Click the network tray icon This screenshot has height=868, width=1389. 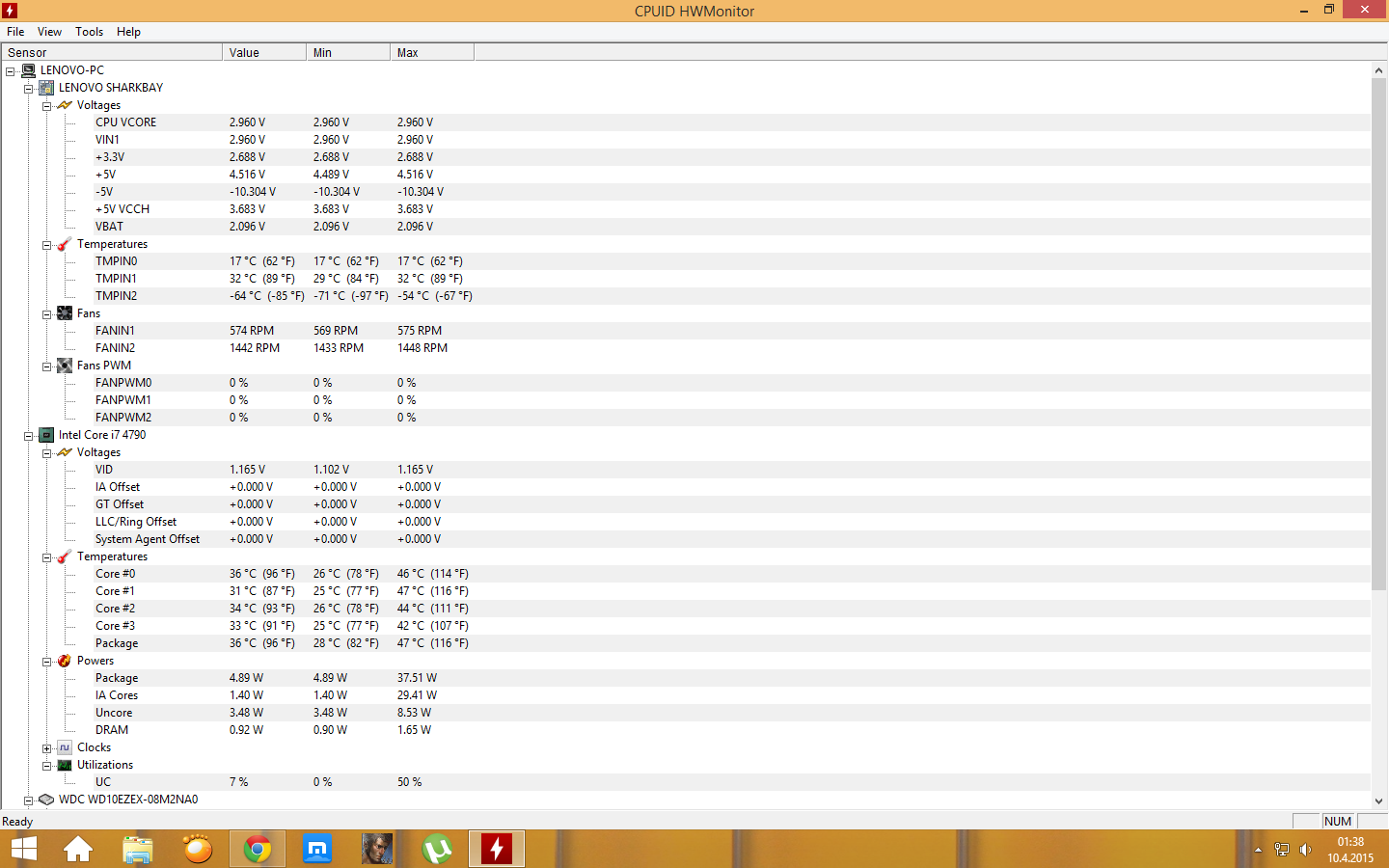(x=1282, y=850)
